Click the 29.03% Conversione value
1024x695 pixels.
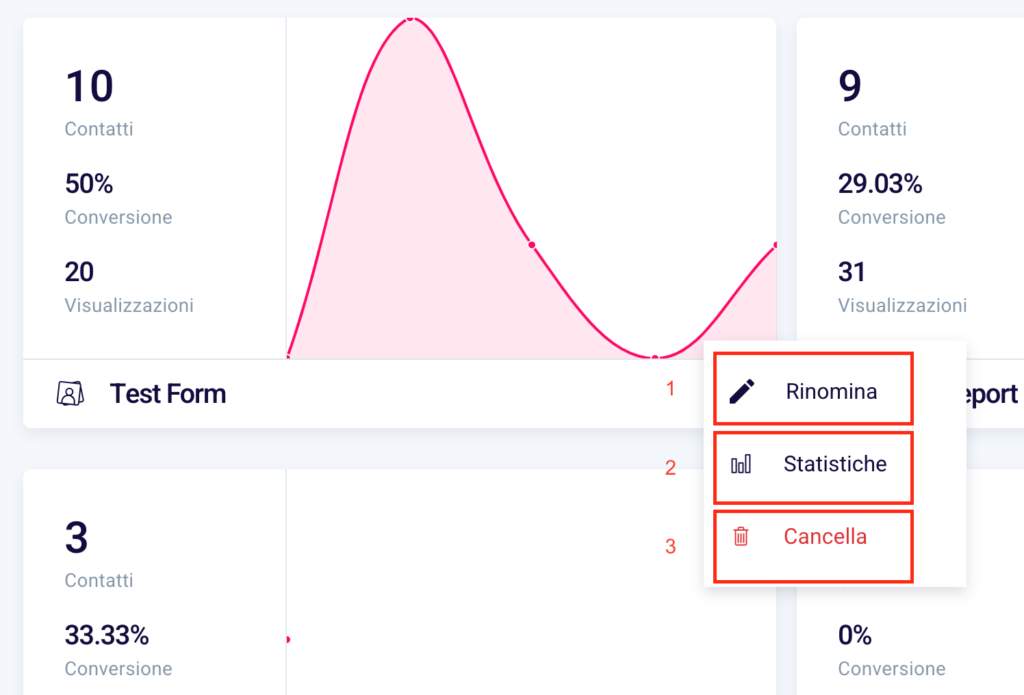point(880,184)
